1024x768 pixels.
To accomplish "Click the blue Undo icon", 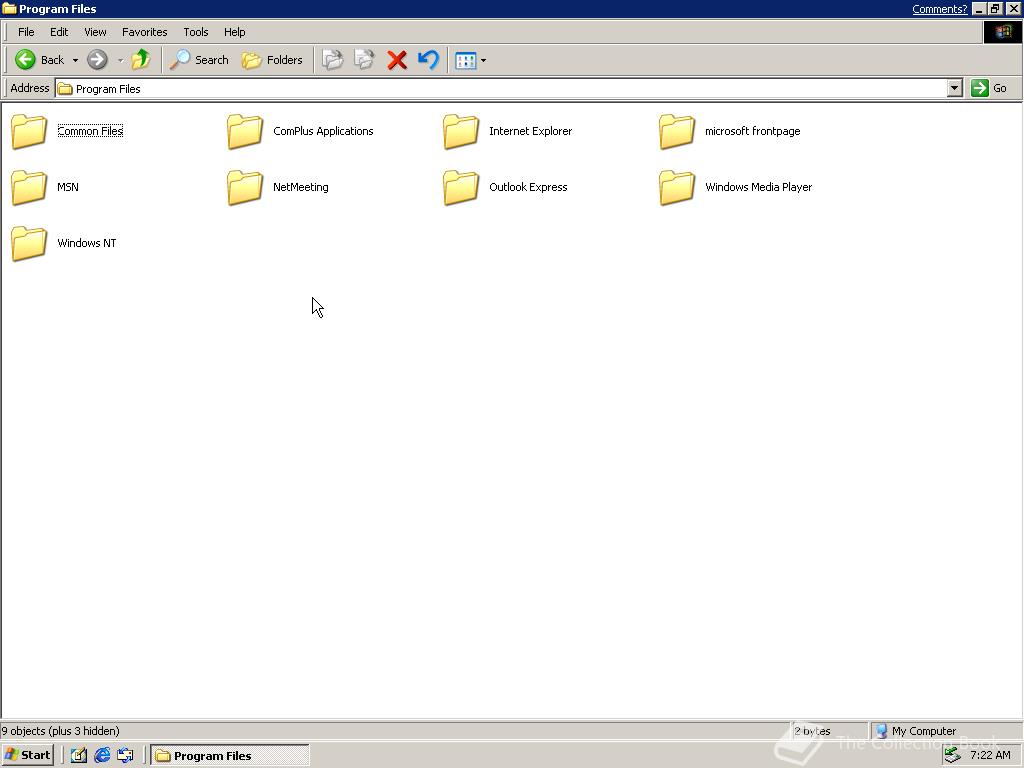I will pos(428,59).
